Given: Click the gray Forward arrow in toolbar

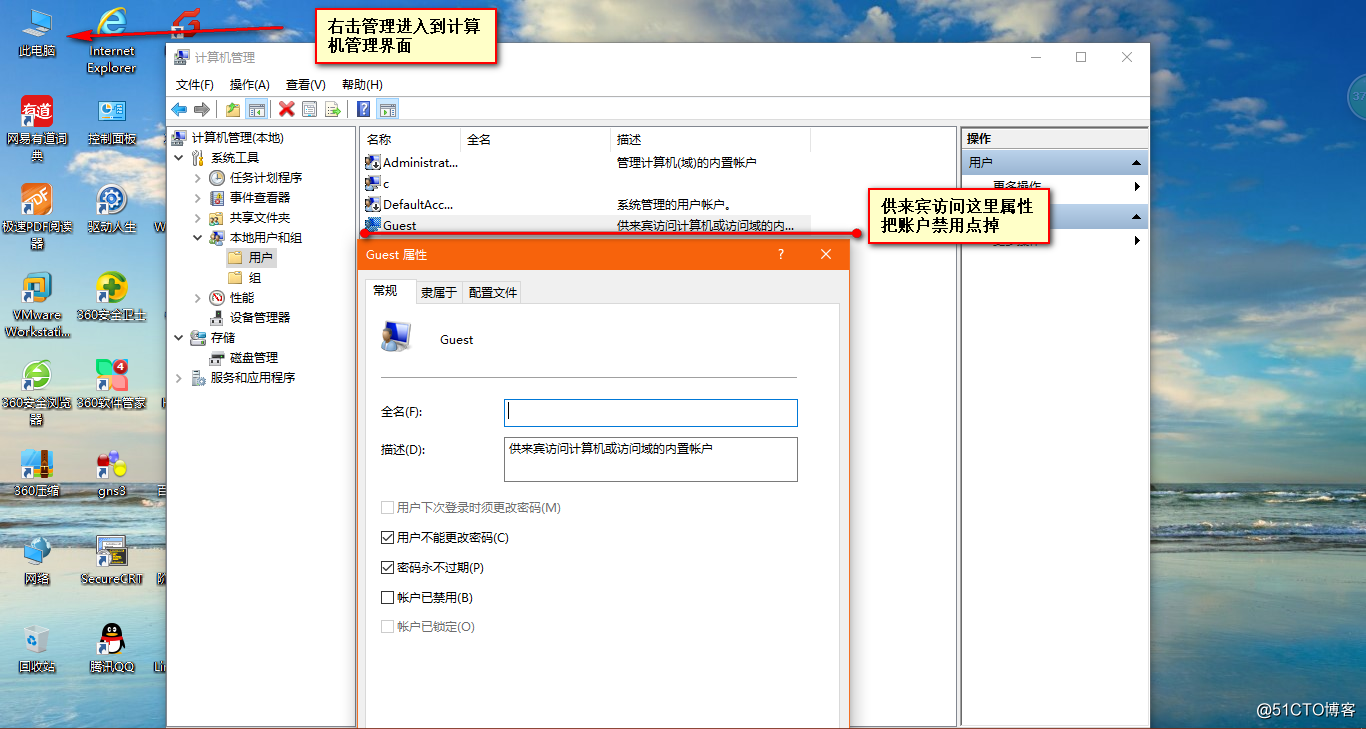Looking at the screenshot, I should click(x=202, y=109).
